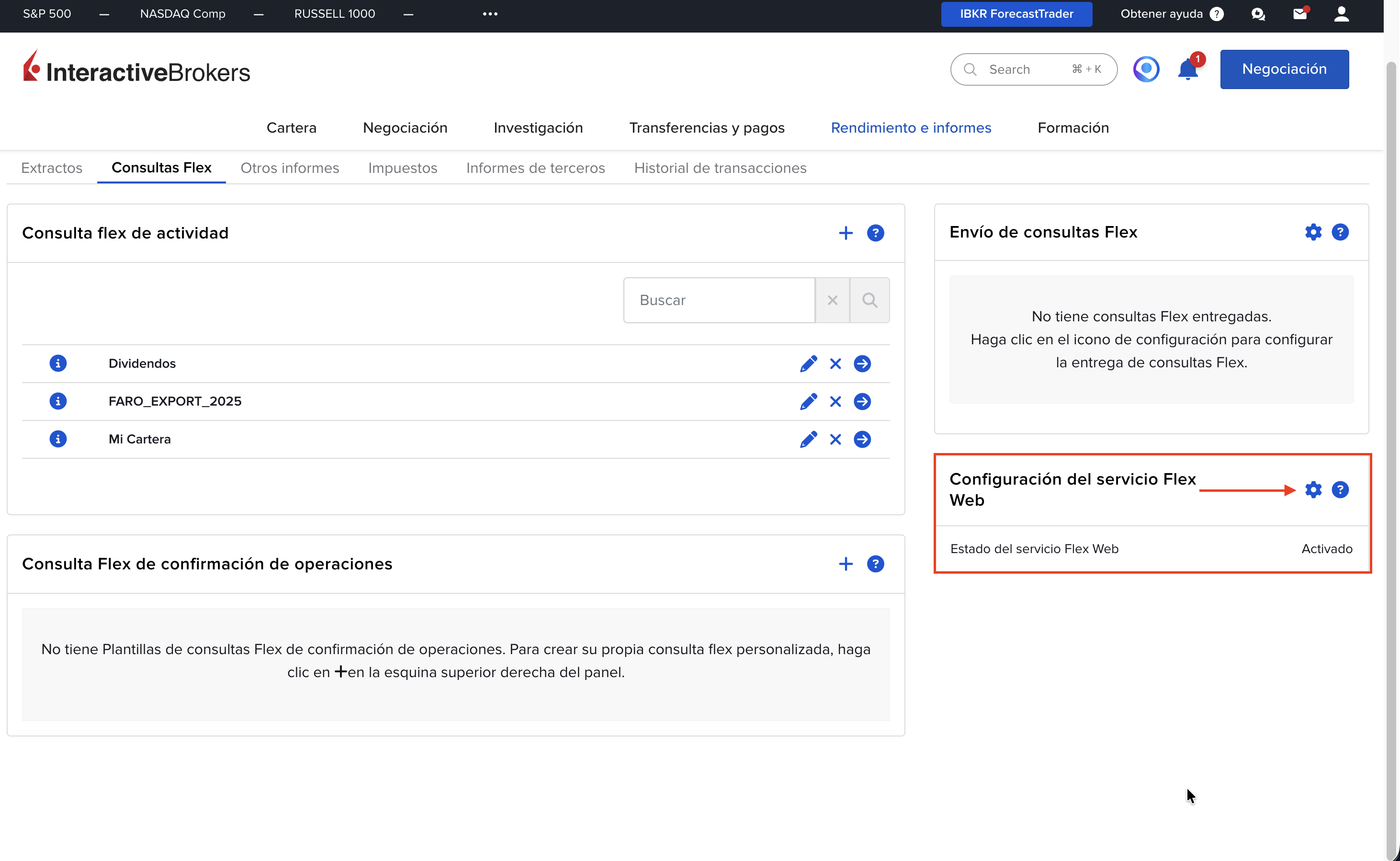Open help for Envío de consultas Flex
The width and height of the screenshot is (1400, 861).
[x=1340, y=232]
